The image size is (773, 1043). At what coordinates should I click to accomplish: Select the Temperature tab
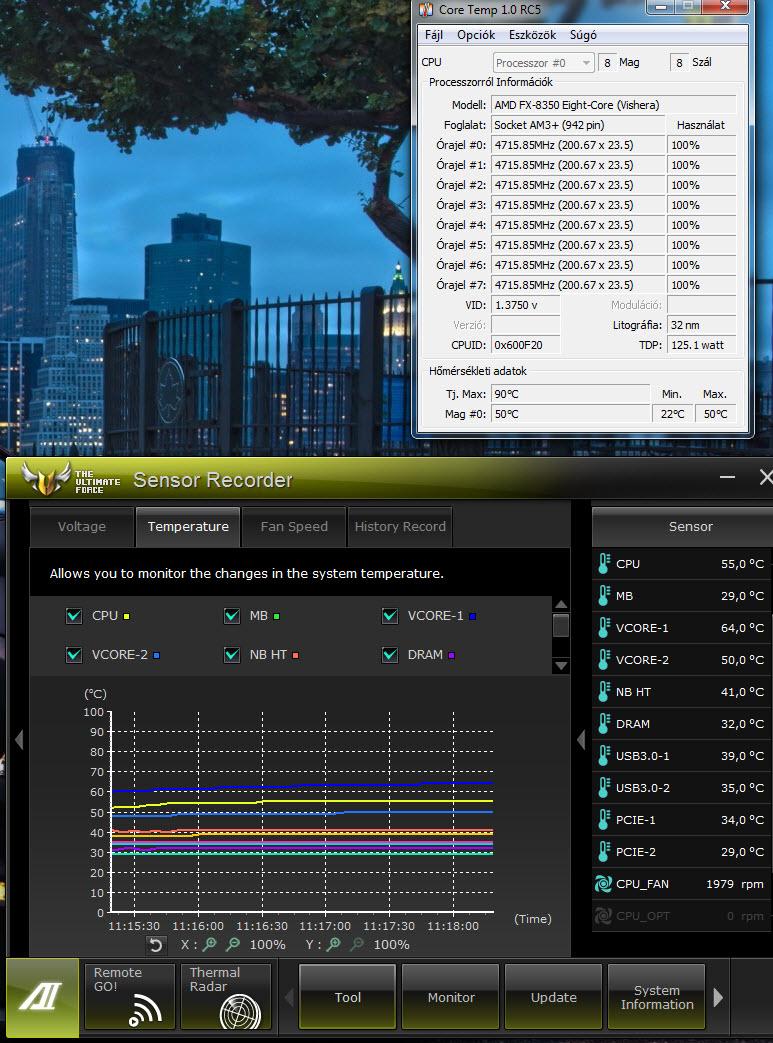(188, 527)
